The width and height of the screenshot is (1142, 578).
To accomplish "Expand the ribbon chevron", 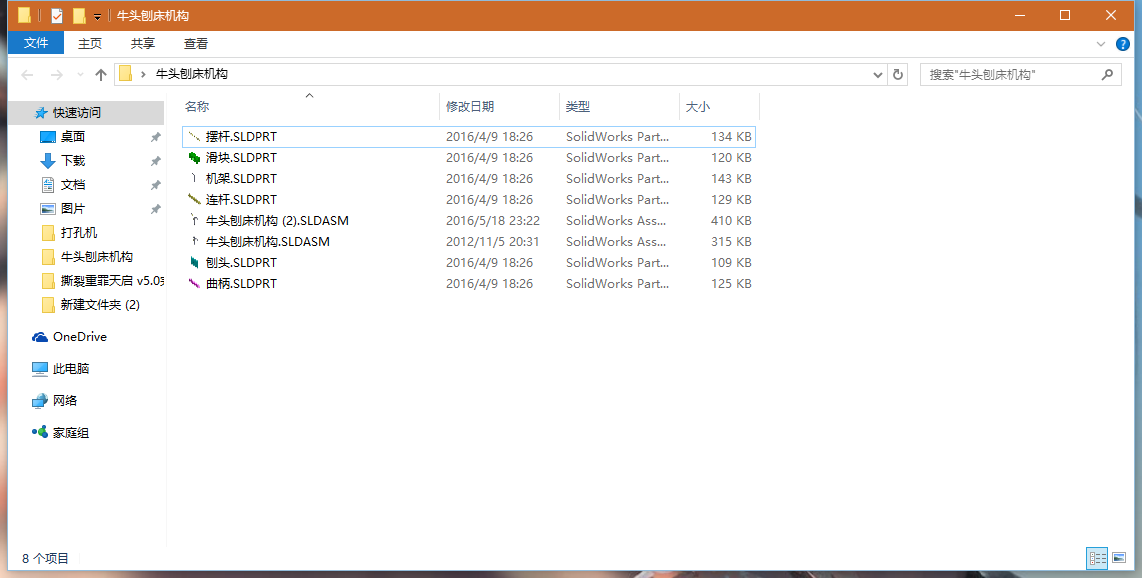I will [1101, 44].
